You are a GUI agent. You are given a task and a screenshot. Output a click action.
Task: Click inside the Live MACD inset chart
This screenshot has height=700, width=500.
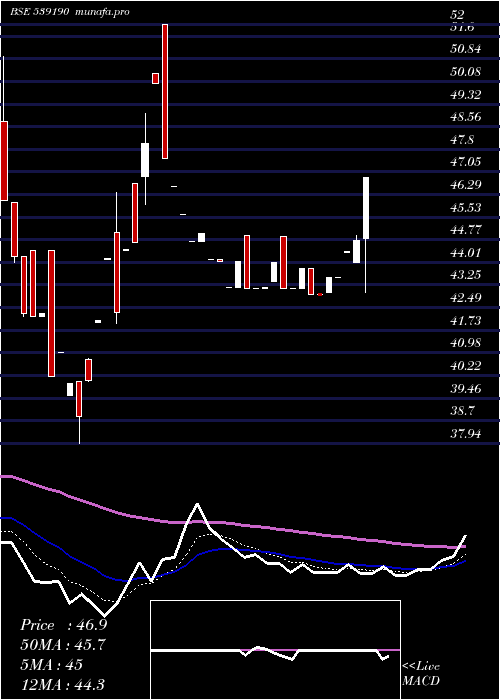pos(275,650)
